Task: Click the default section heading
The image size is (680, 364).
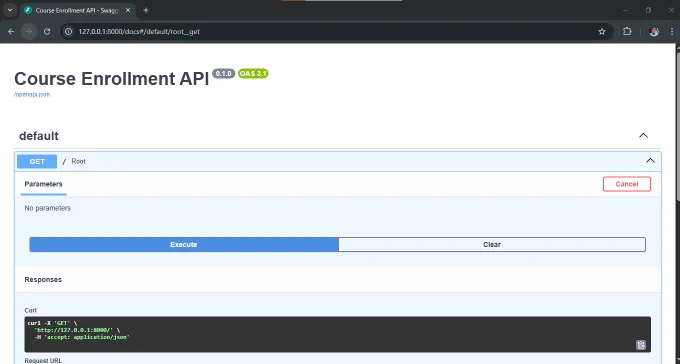Action: (39, 136)
